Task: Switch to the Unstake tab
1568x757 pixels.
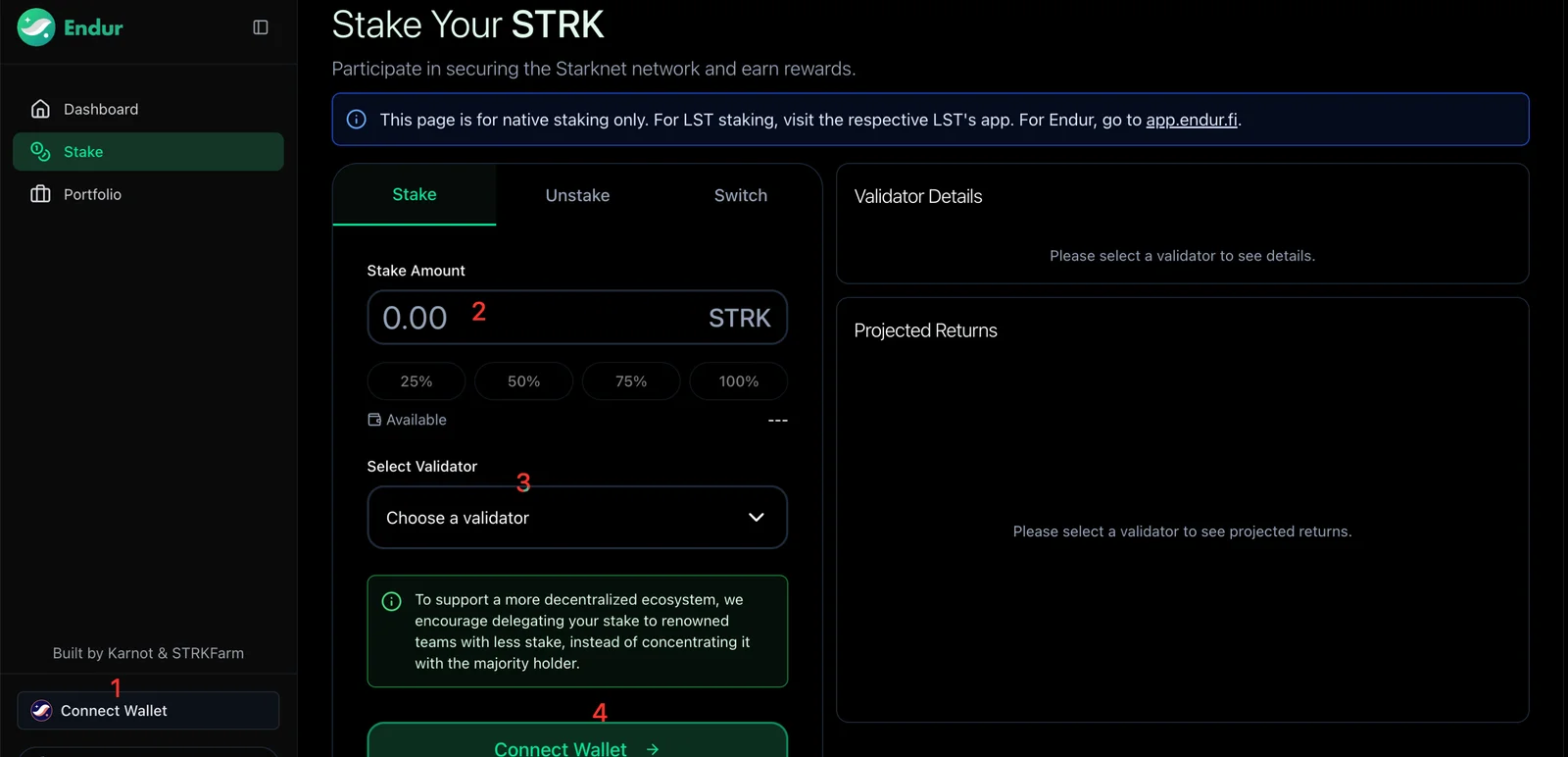Action: (577, 195)
